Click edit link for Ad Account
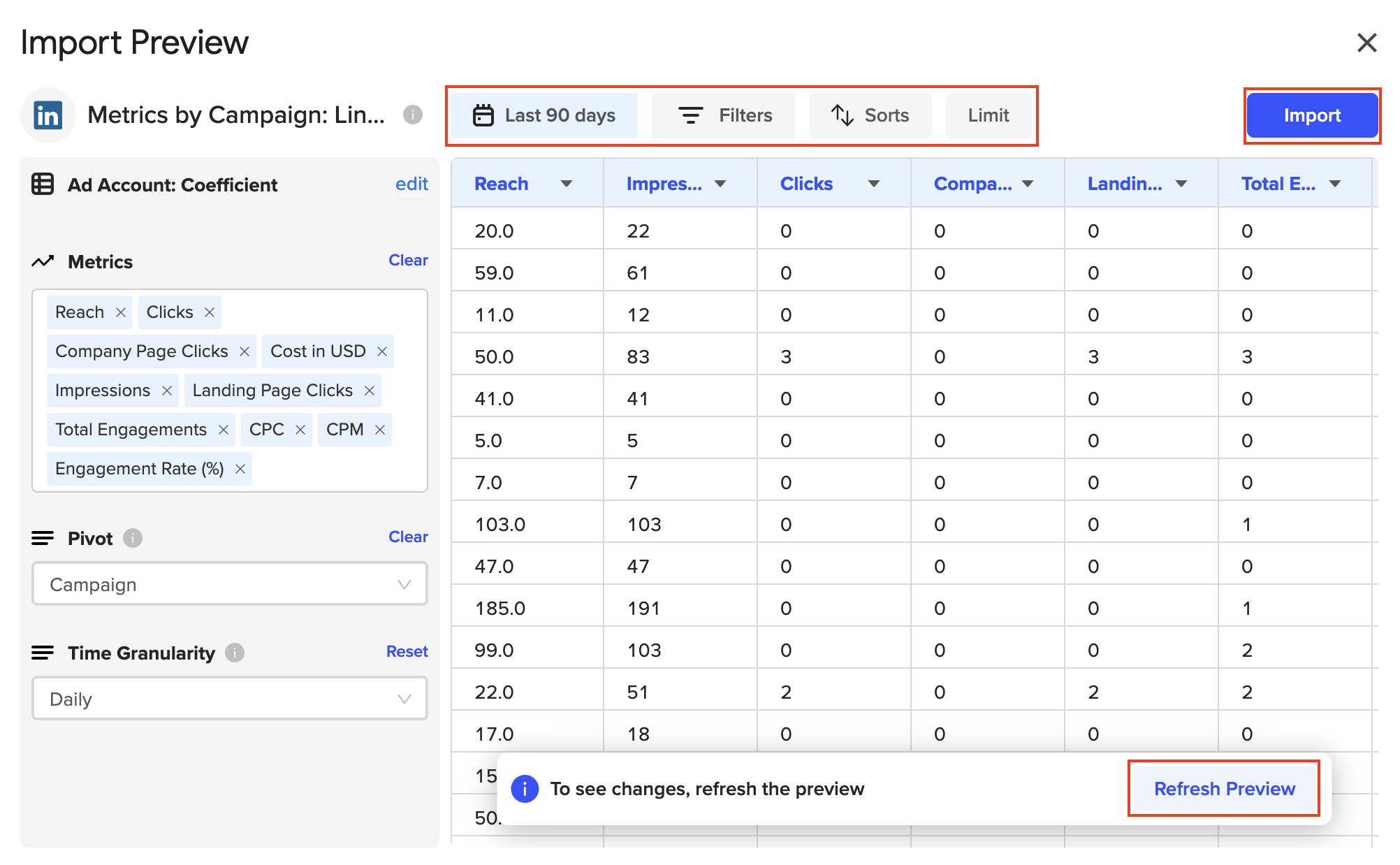Viewport: 1400px width, 865px height. pos(411,184)
